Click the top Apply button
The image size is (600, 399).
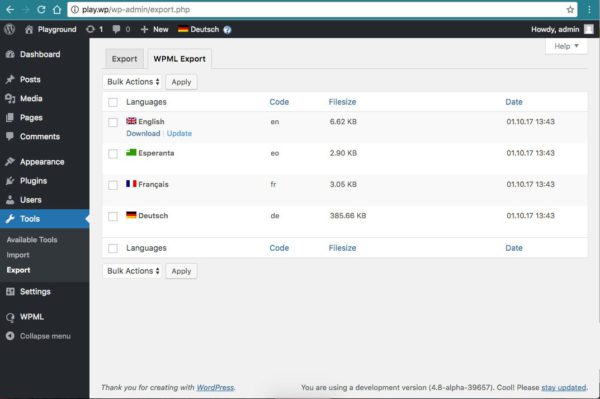(x=181, y=82)
